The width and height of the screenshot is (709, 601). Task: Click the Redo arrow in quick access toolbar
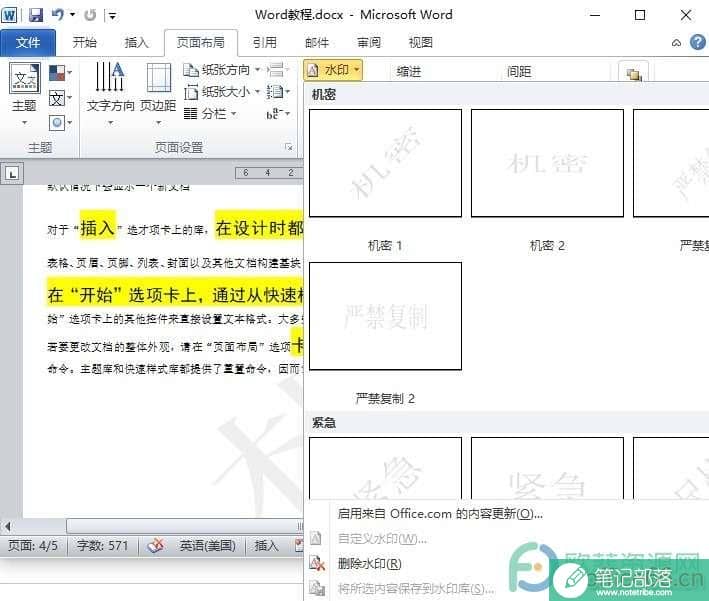coord(90,15)
